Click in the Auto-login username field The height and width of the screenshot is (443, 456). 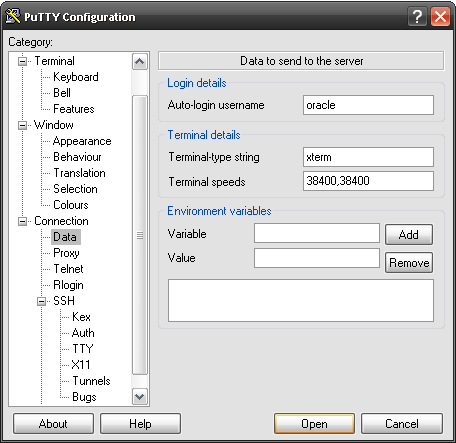click(368, 105)
